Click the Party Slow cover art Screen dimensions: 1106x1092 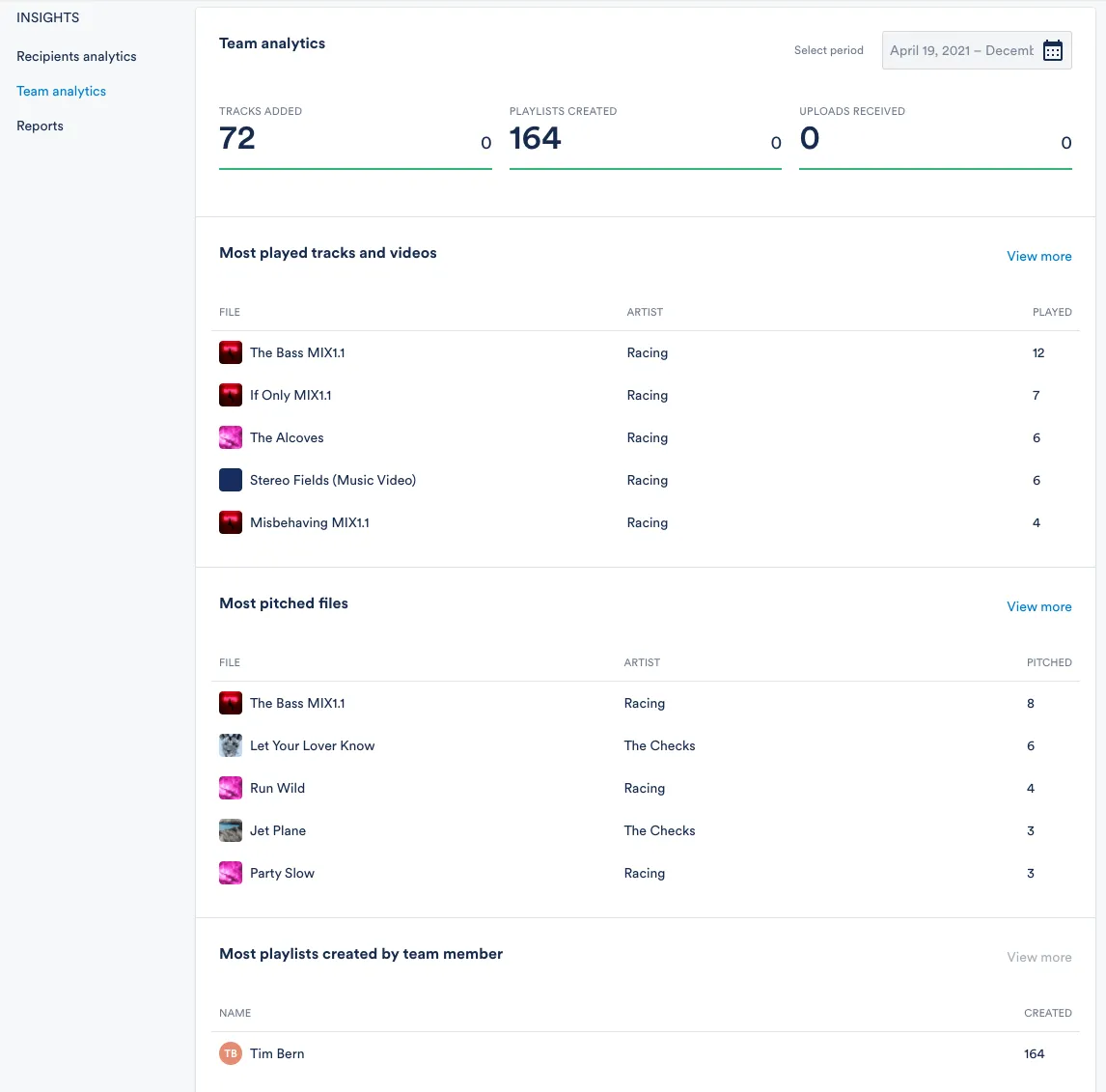click(230, 873)
